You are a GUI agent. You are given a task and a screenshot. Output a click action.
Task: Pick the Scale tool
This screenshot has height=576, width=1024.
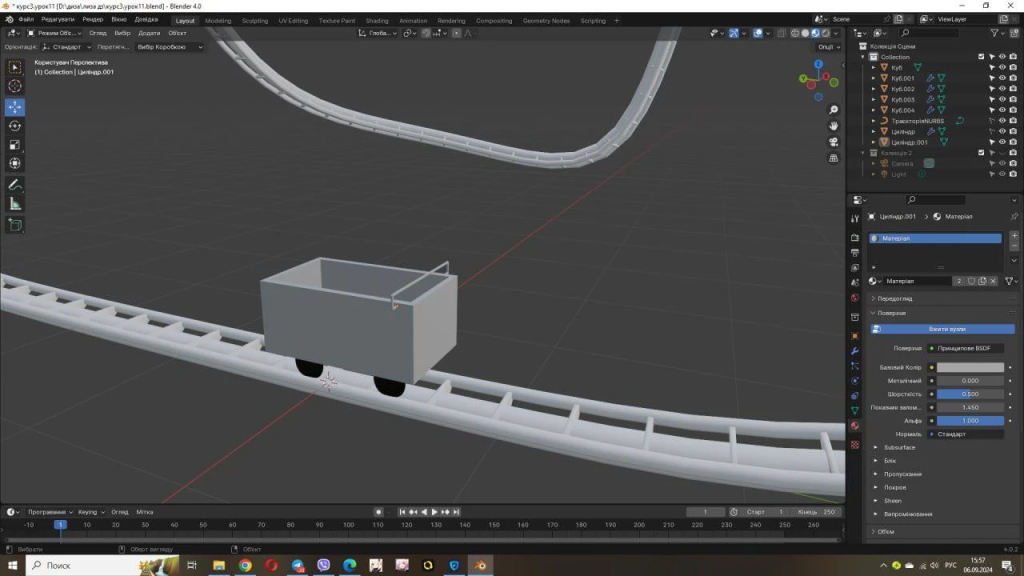(15, 145)
